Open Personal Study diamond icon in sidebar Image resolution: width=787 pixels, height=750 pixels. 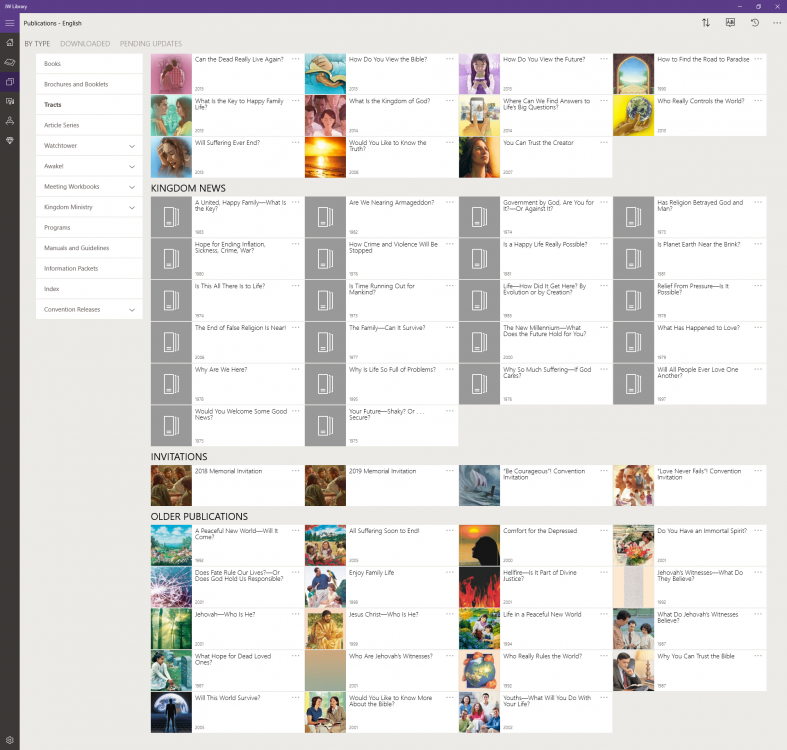tap(10, 141)
